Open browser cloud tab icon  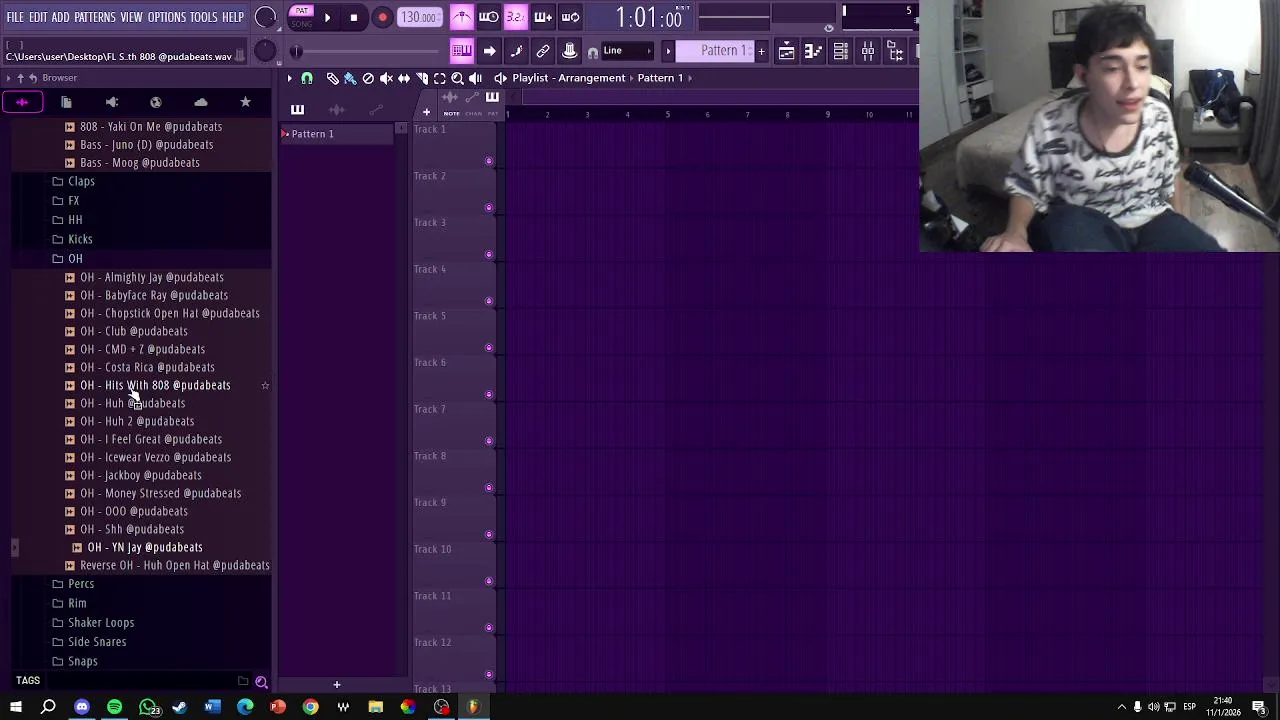201,102
